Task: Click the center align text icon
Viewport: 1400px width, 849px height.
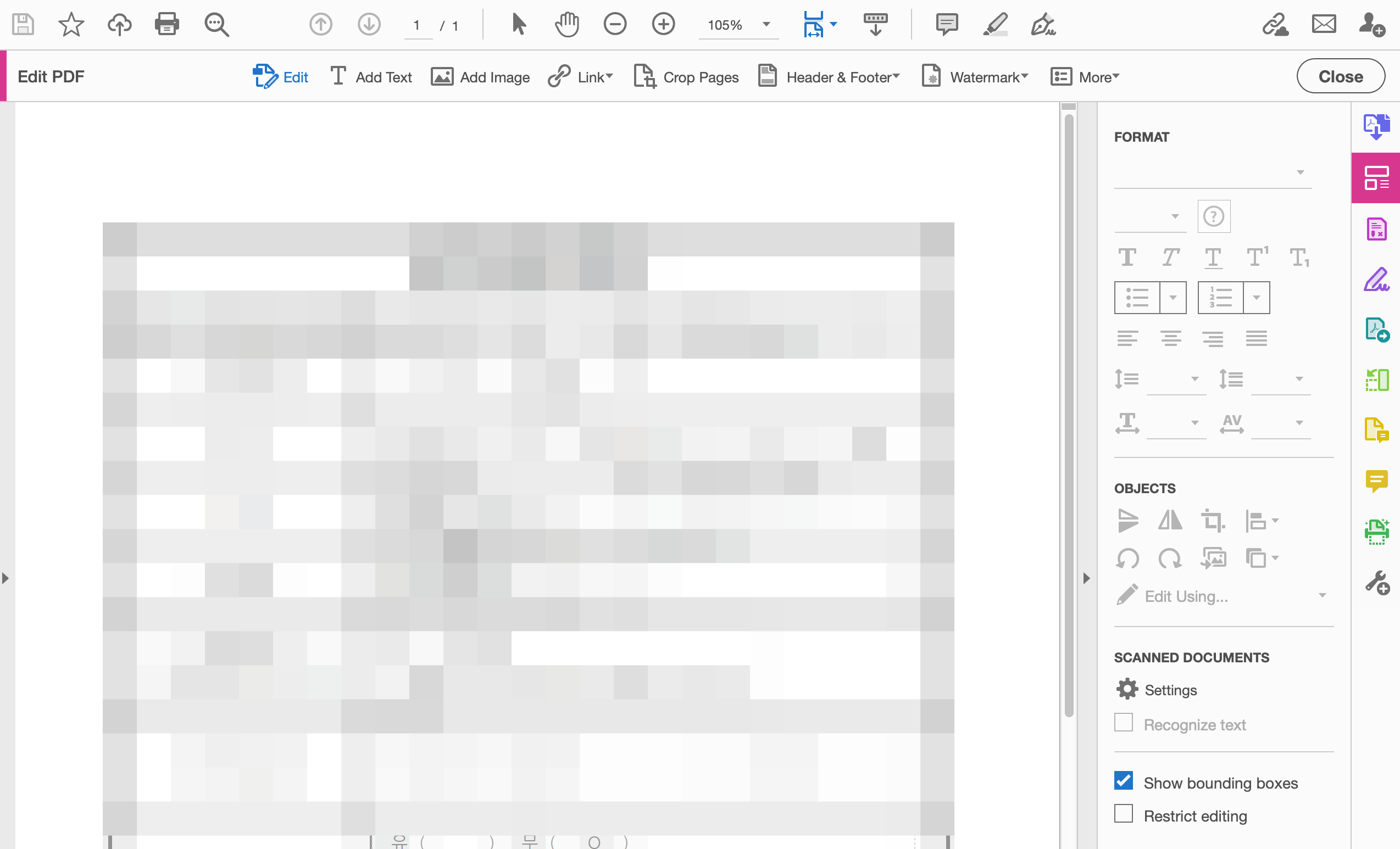Action: click(x=1170, y=338)
